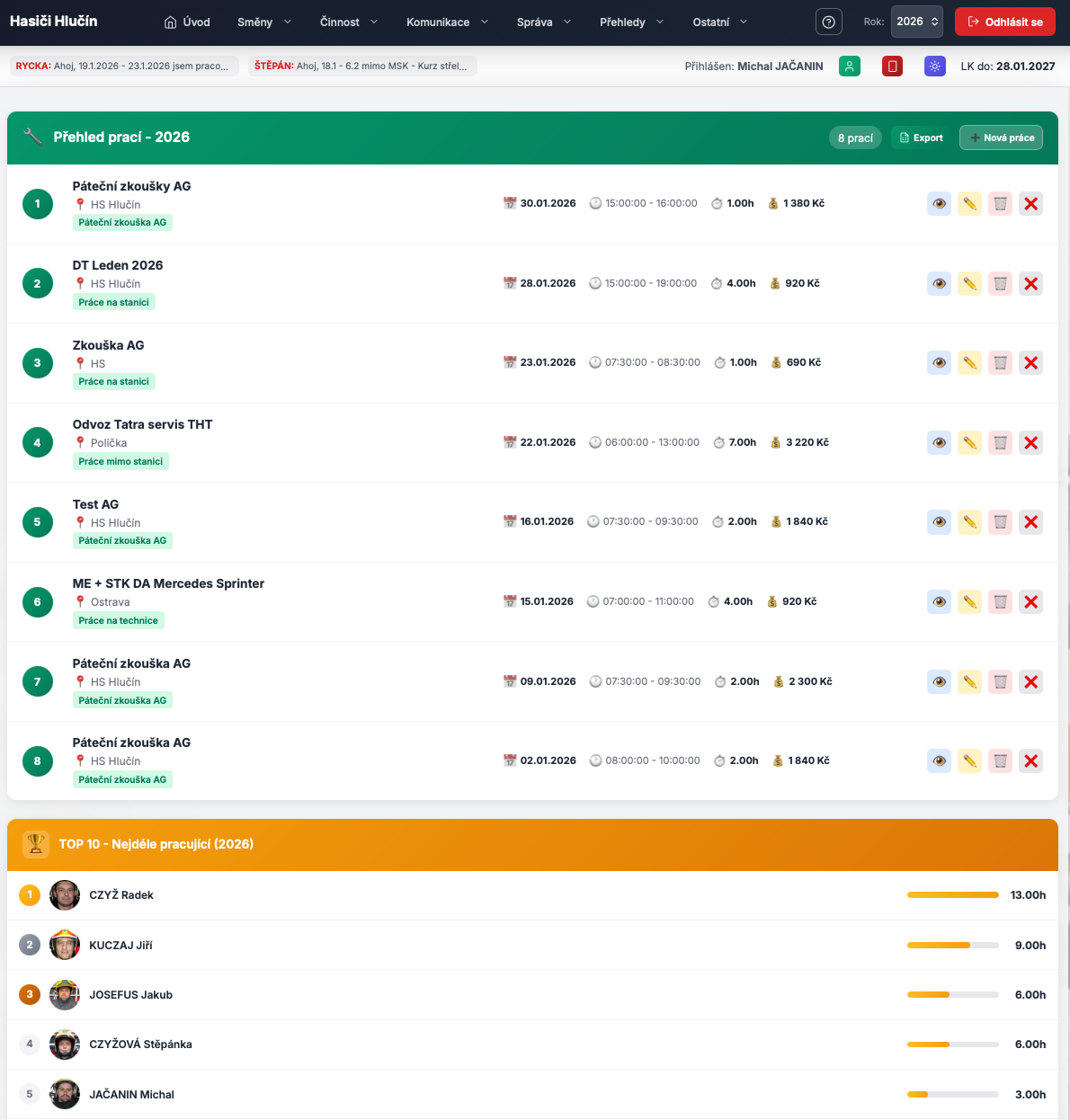
Task: Open the Rok 2026 year selector
Action: [x=916, y=22]
